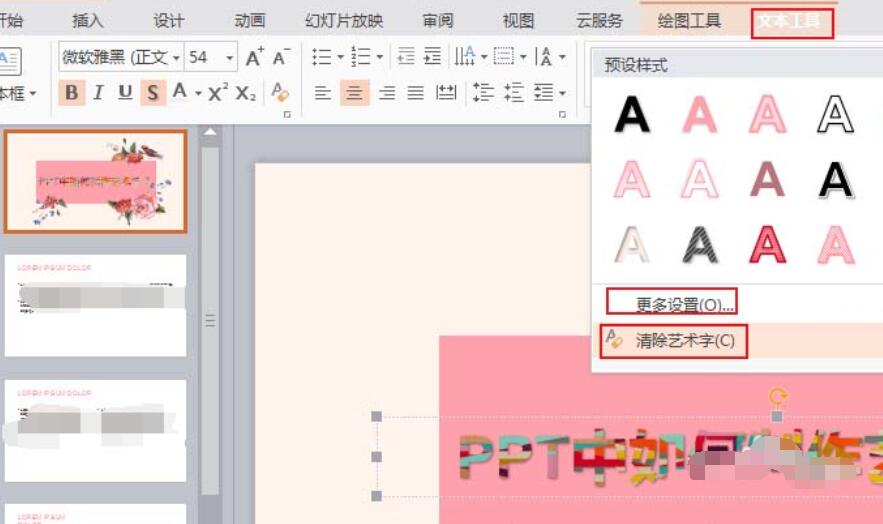Apply superscript formatting

pyautogui.click(x=218, y=93)
